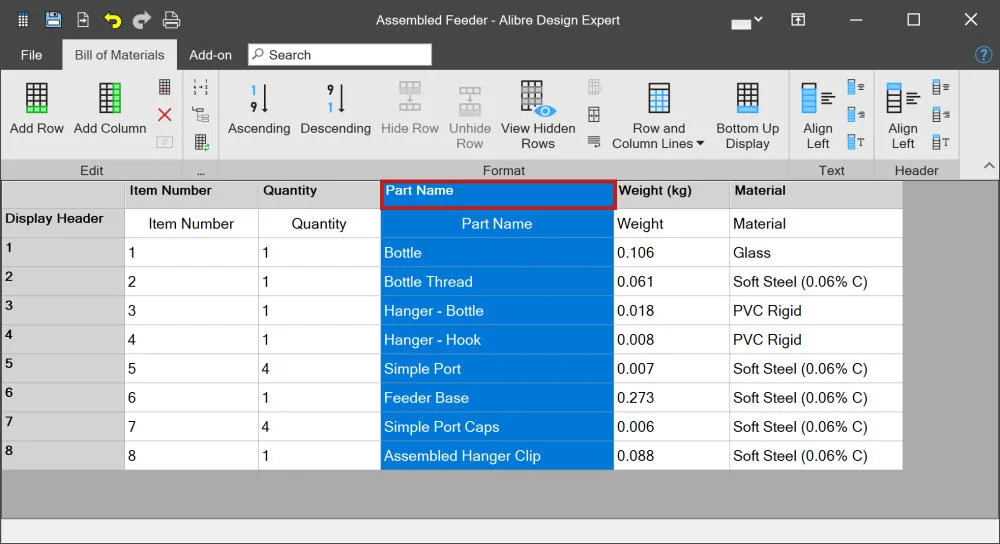Open the Add-on tab
This screenshot has width=1000, height=544.
tap(210, 55)
